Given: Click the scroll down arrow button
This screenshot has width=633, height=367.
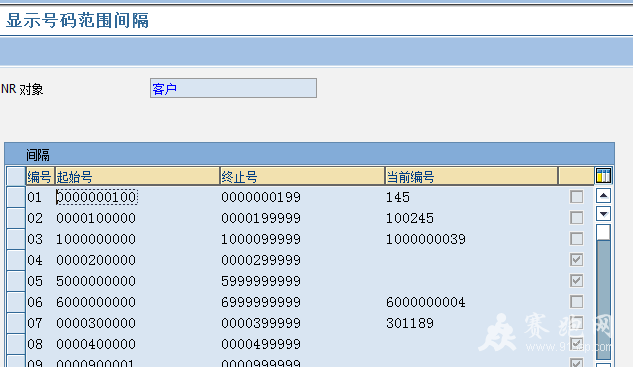Looking at the screenshot, I should (x=603, y=214).
